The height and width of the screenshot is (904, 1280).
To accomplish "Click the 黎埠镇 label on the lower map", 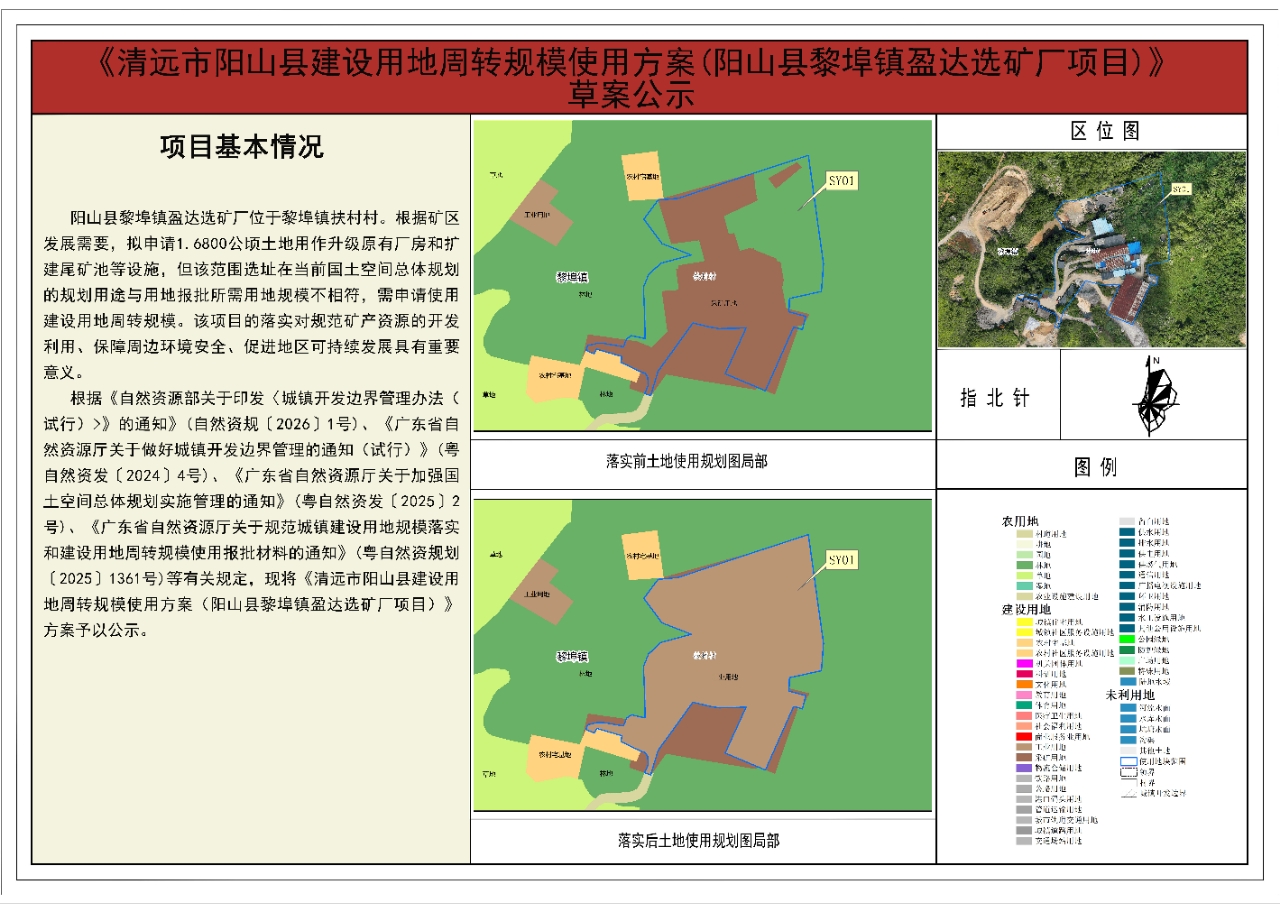I will tap(573, 657).
